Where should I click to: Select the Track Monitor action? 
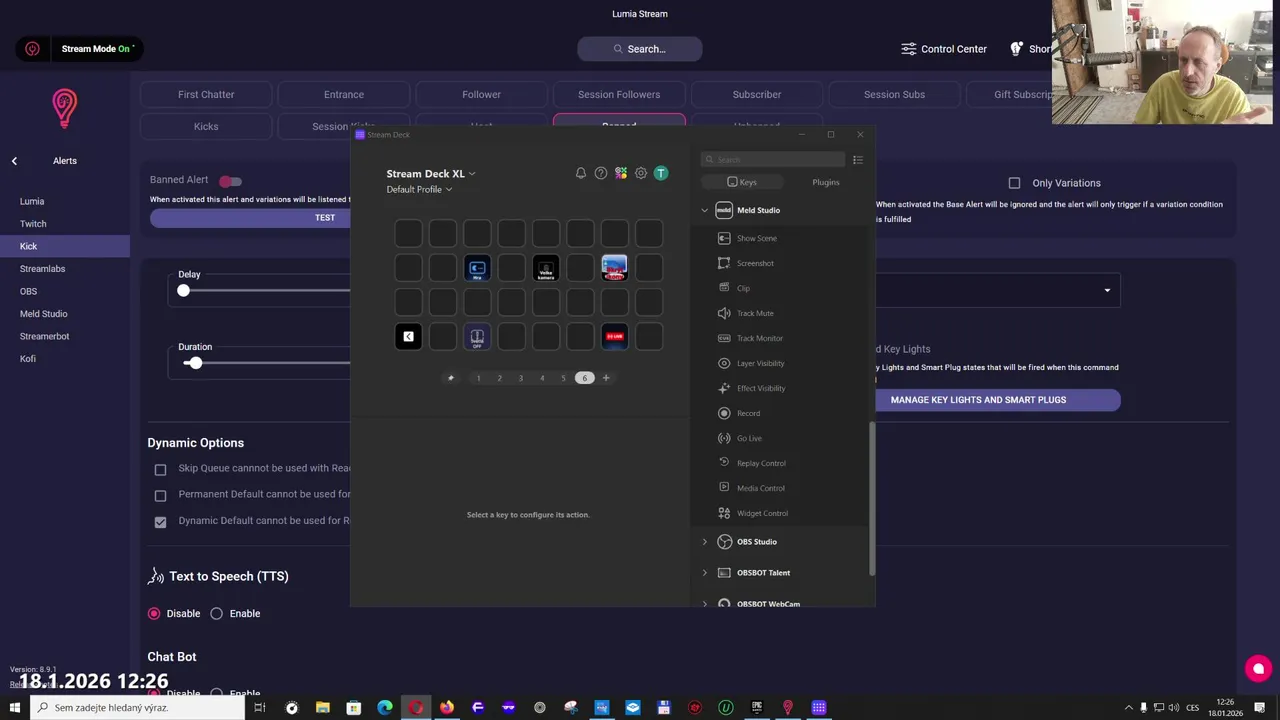[x=760, y=338]
